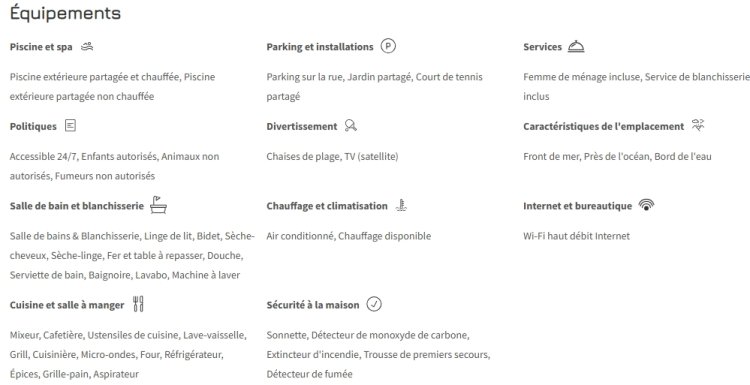Click the bathtub icon next to Salle de bain
The width and height of the screenshot is (750, 385).
158,205
